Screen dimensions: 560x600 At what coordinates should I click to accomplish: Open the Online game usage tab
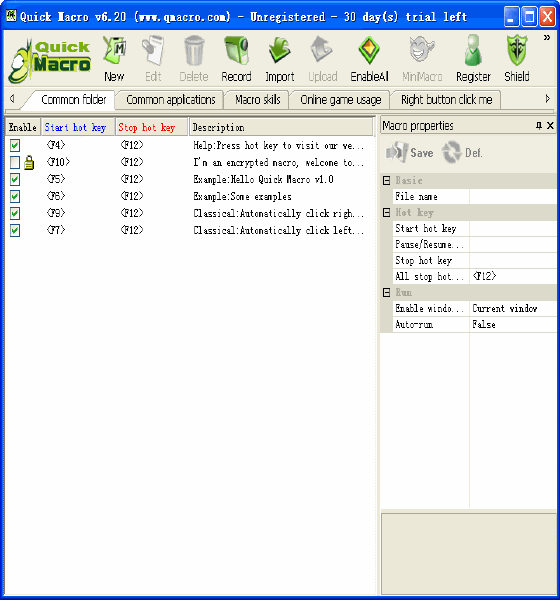341,100
